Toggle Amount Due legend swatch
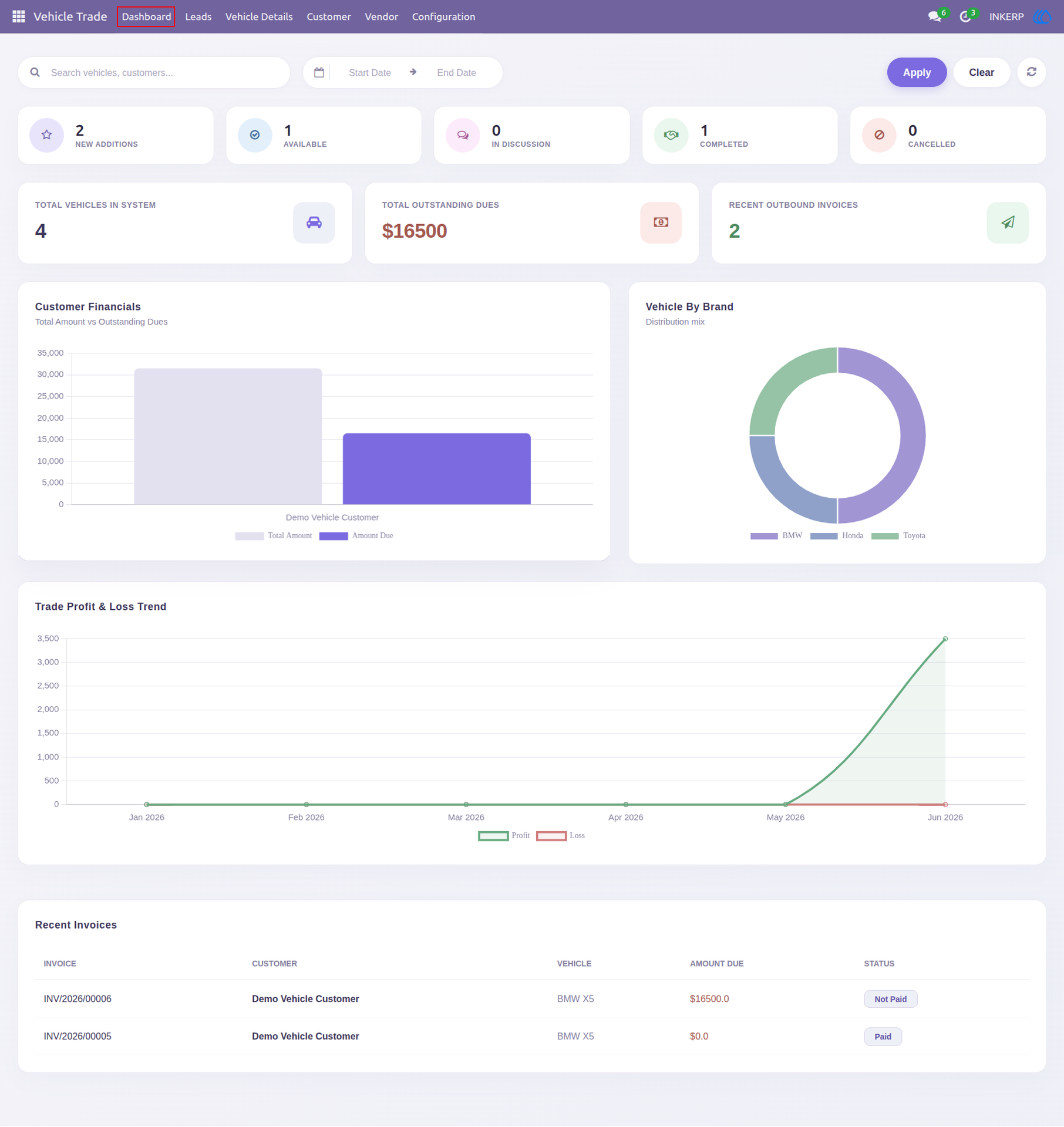 pyautogui.click(x=334, y=536)
